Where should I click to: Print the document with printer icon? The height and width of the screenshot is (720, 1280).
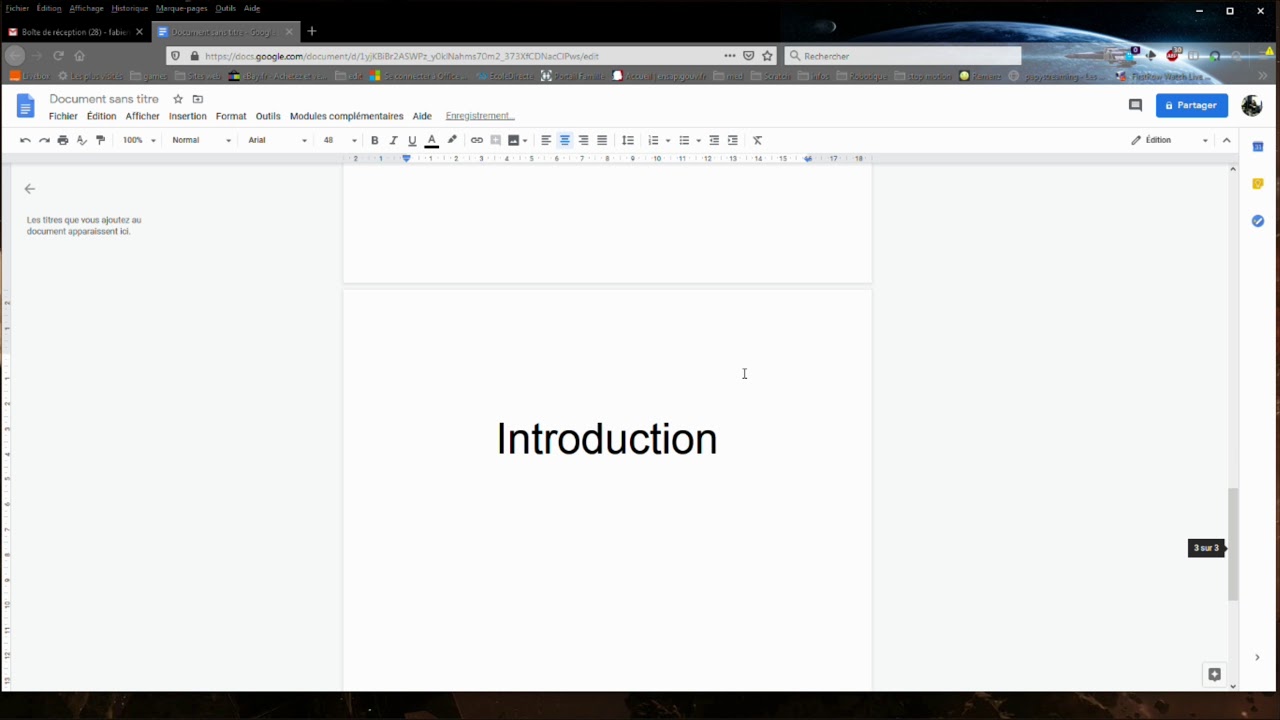point(63,140)
